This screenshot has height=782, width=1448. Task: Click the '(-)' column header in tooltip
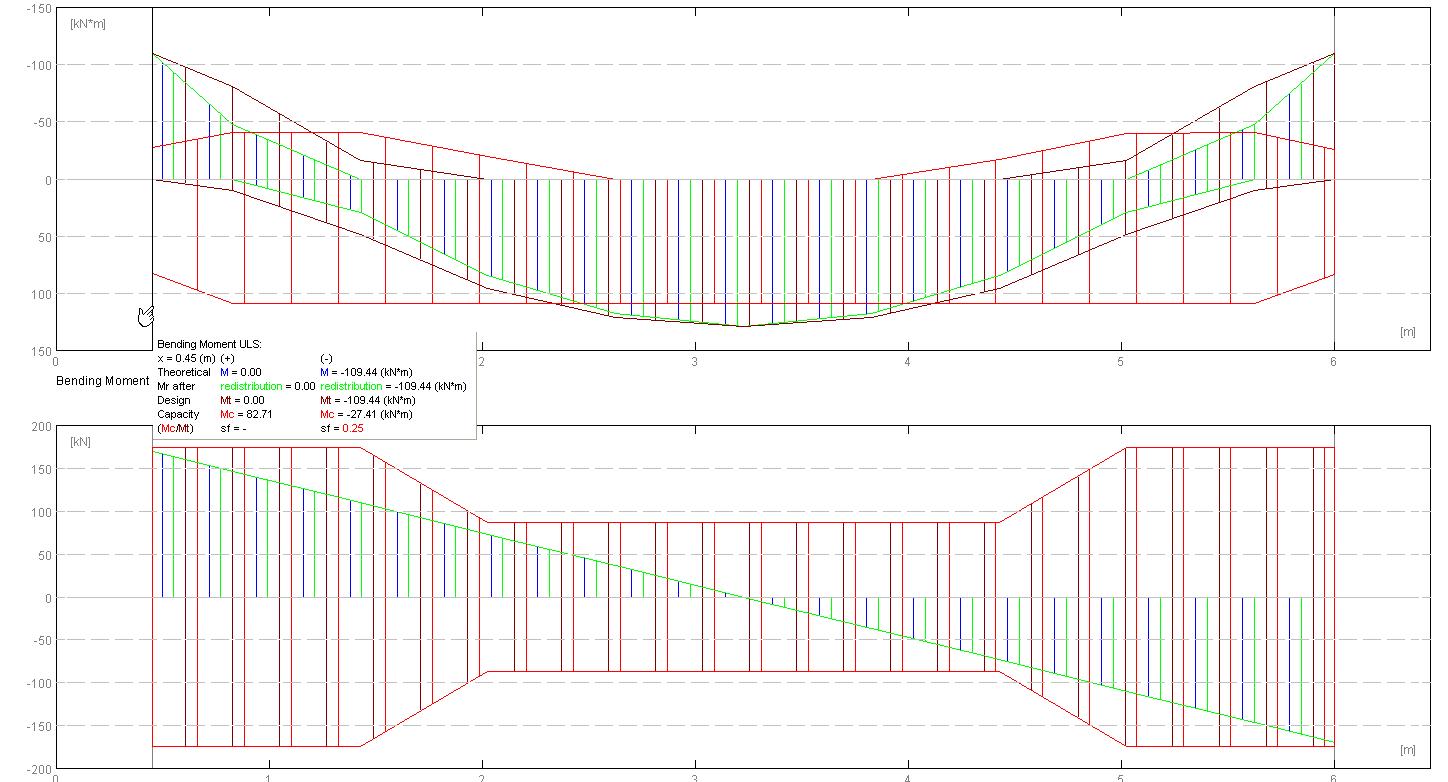pyautogui.click(x=326, y=358)
